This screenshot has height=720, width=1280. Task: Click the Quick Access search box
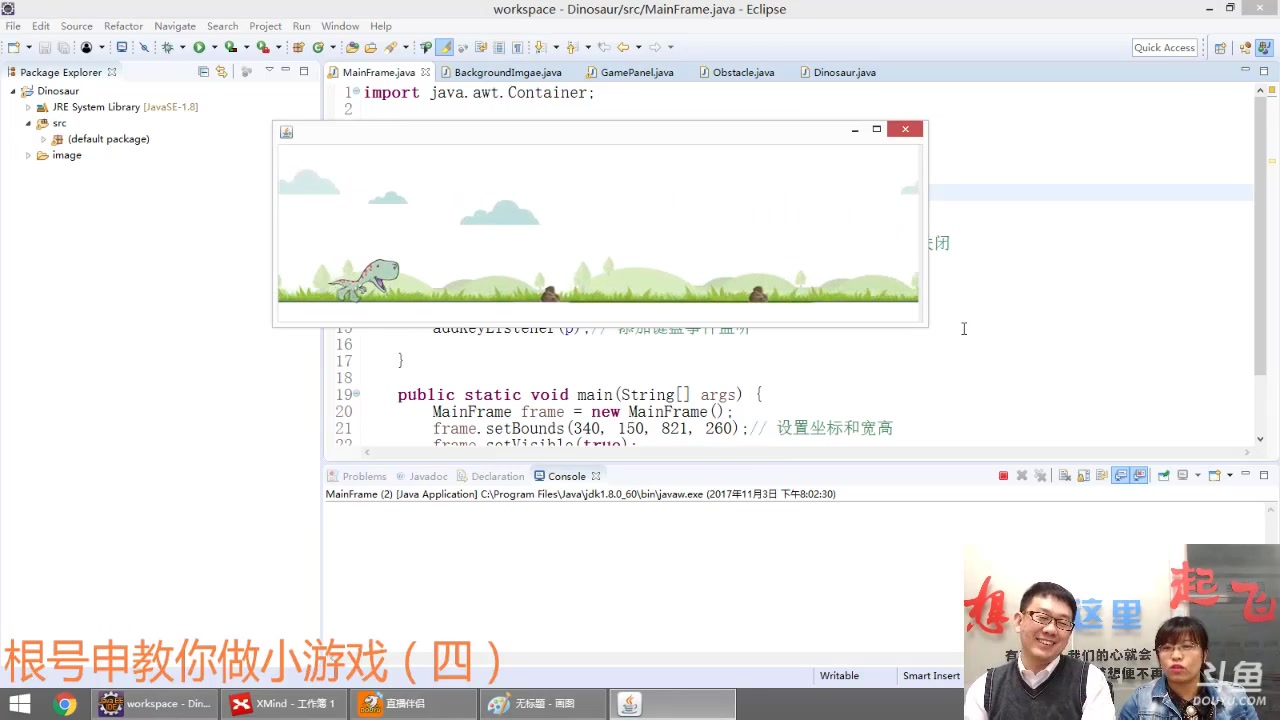click(1164, 47)
